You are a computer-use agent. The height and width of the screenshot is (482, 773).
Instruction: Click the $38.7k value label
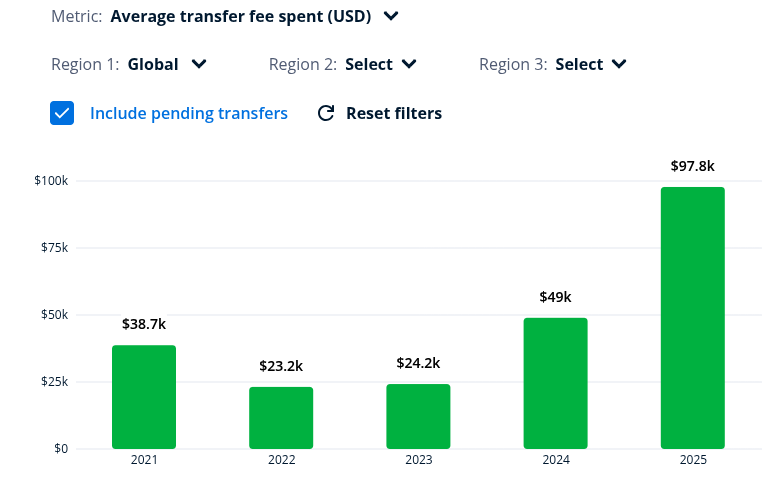coord(144,324)
